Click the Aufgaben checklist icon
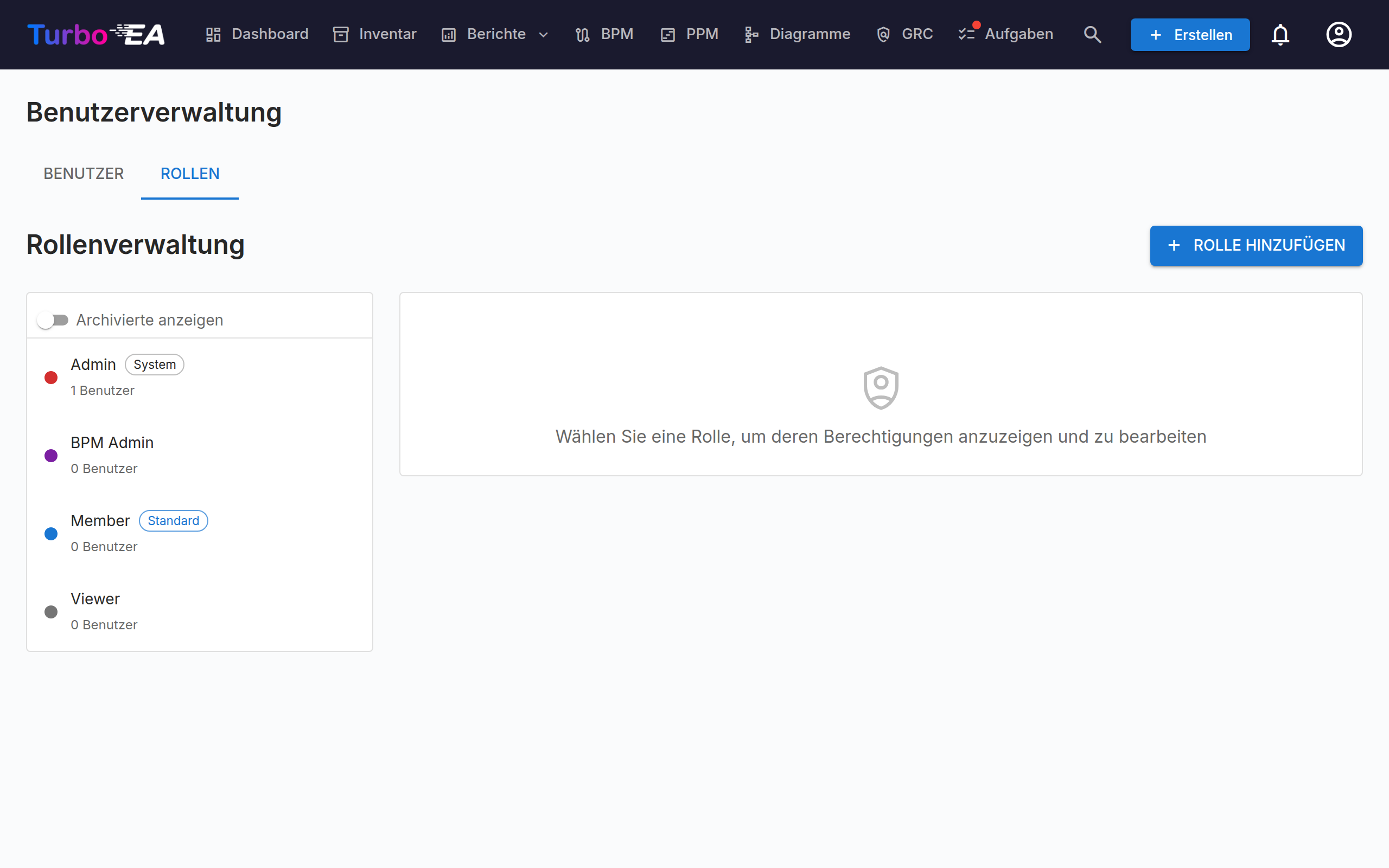This screenshot has width=1389, height=868. tap(966, 34)
